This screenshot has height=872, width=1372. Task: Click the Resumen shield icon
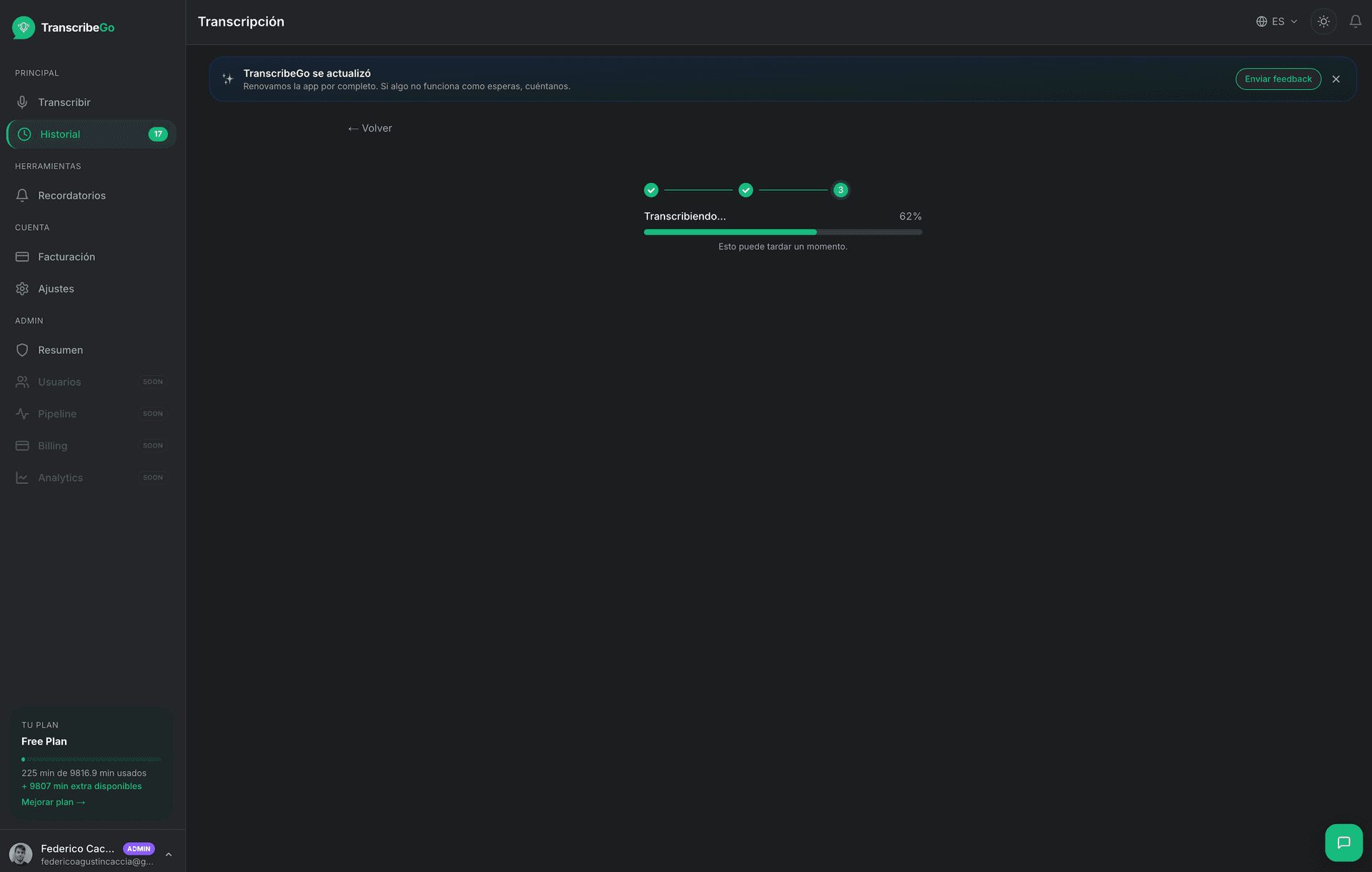[x=22, y=350]
